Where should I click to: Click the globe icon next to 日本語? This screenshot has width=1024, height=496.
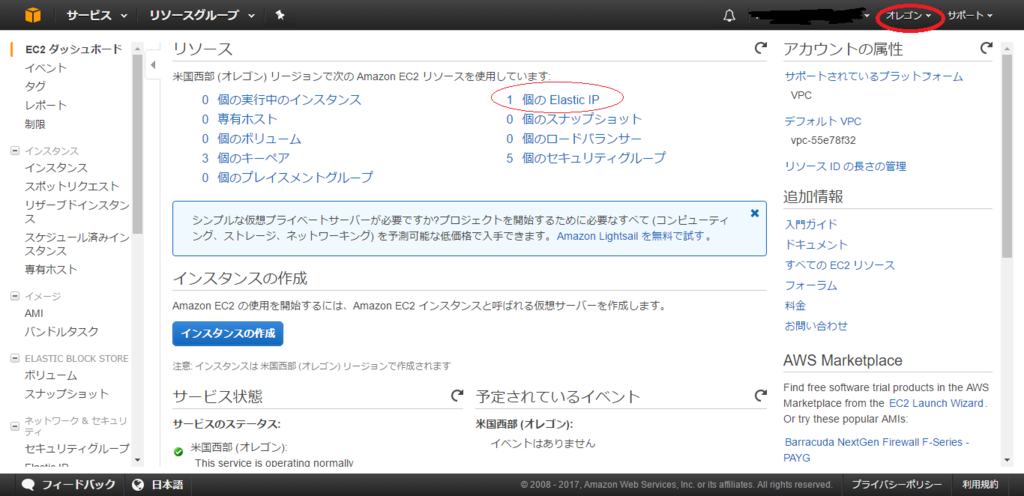click(138, 485)
